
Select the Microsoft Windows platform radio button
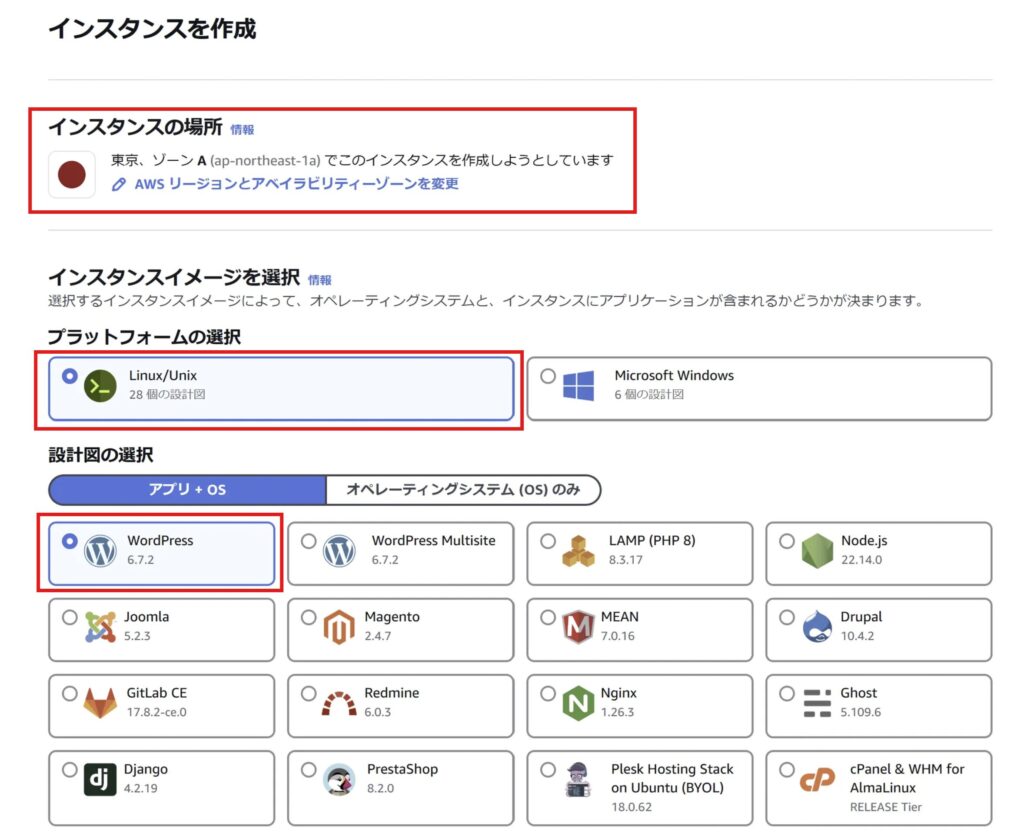547,377
